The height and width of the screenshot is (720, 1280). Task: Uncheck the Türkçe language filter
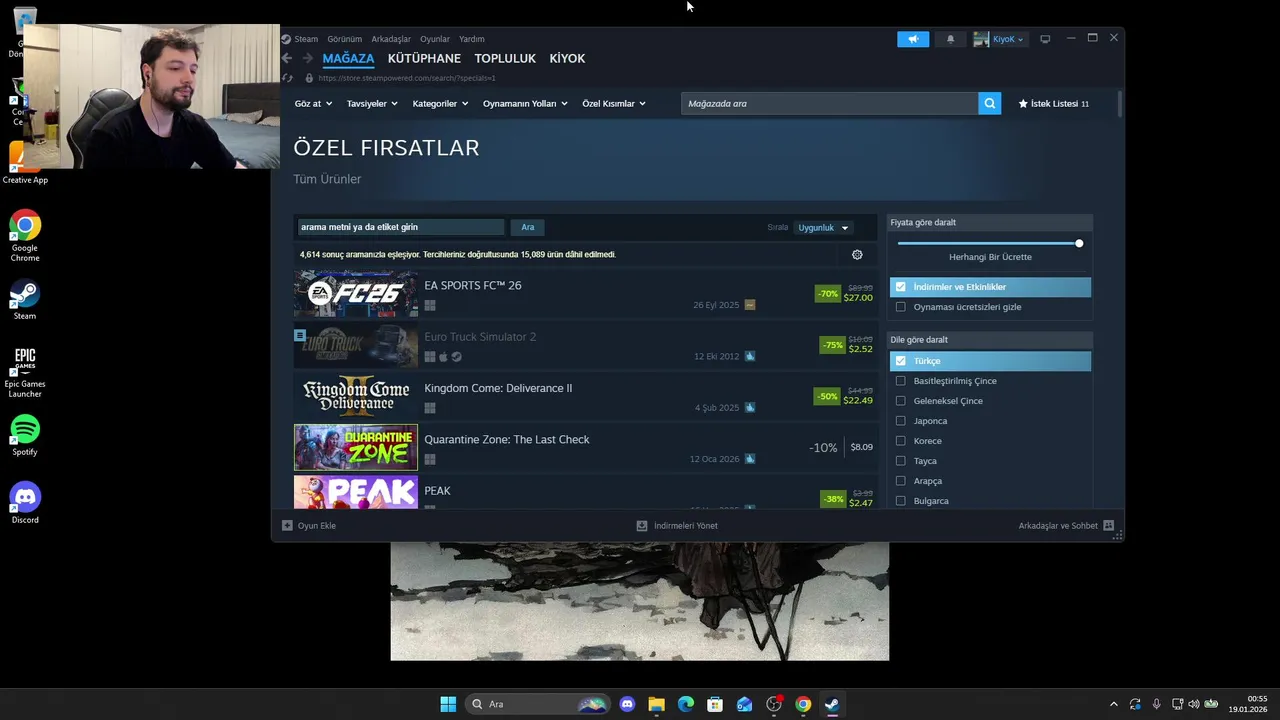pos(901,361)
